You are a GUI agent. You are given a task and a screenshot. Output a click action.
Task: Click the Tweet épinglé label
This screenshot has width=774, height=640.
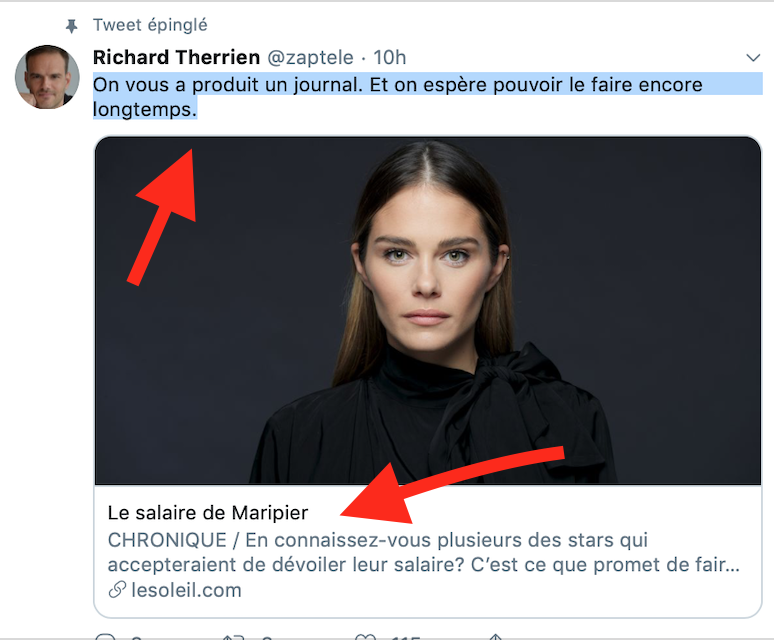point(150,25)
